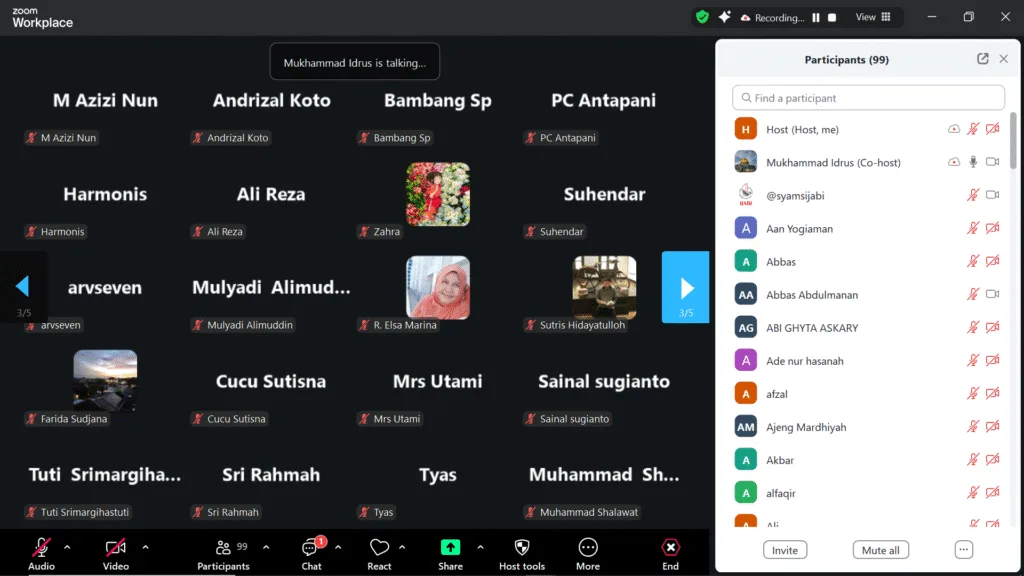Turn on camera using the Video button
1024x576 pixels.
click(x=116, y=548)
